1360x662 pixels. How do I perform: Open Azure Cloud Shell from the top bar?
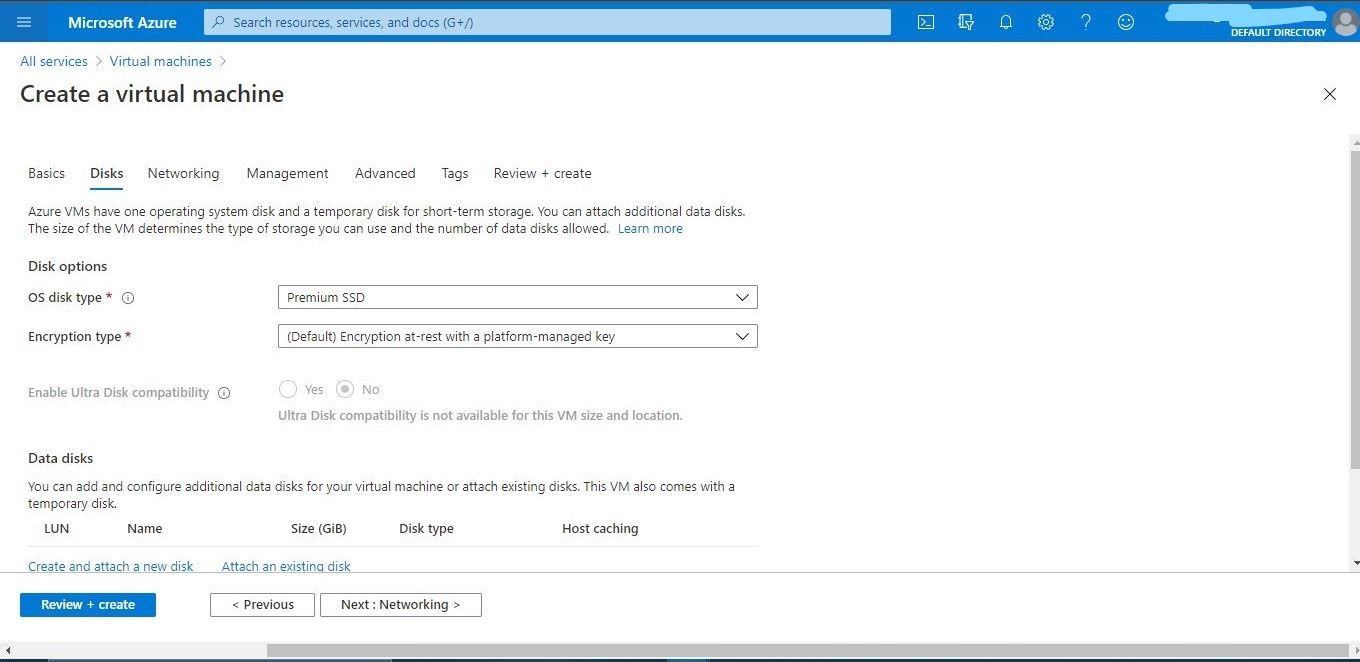pos(925,21)
